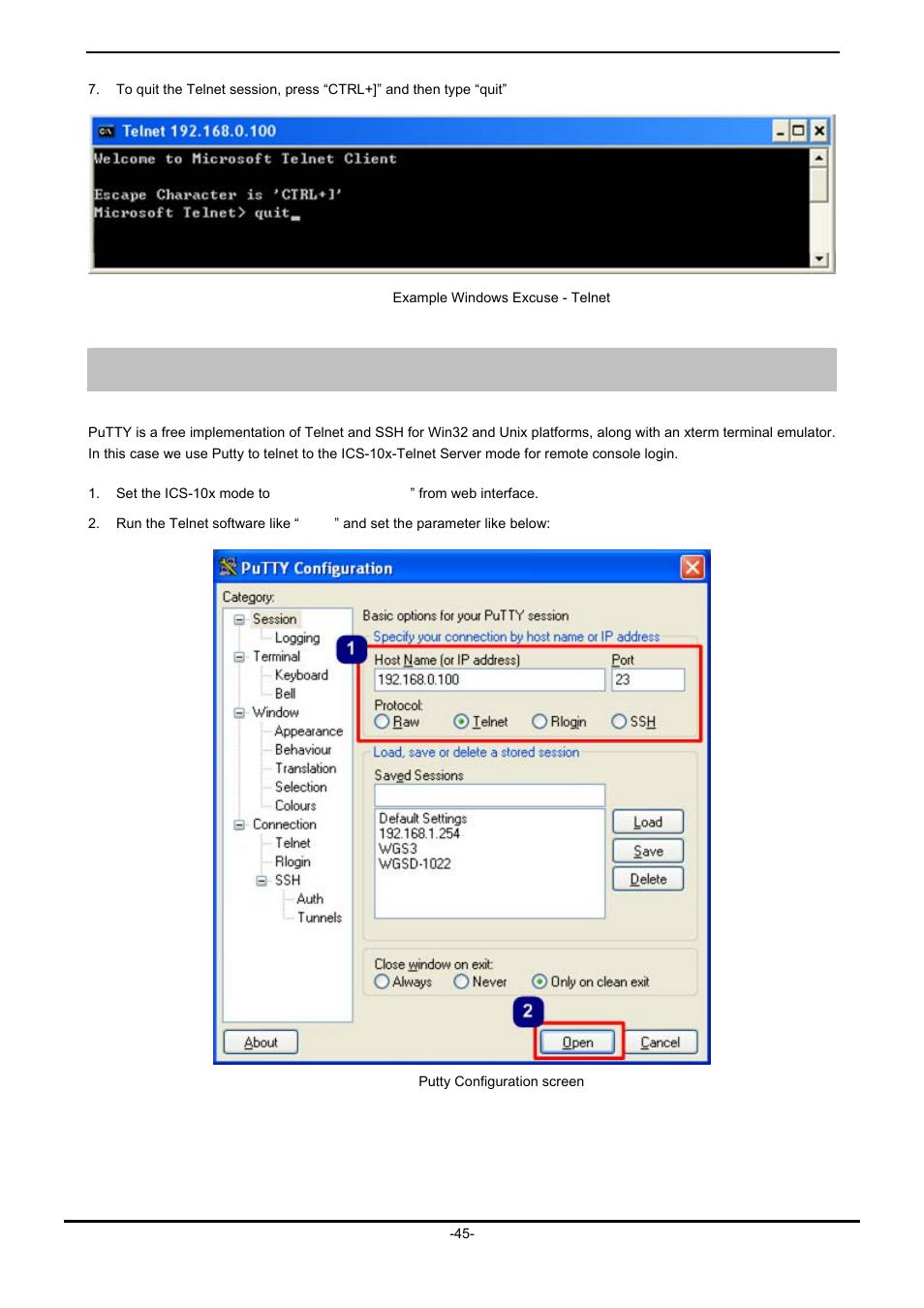Viewport: 924px width, 1308px height.
Task: Open the Colours category
Action: pyautogui.click(x=295, y=806)
